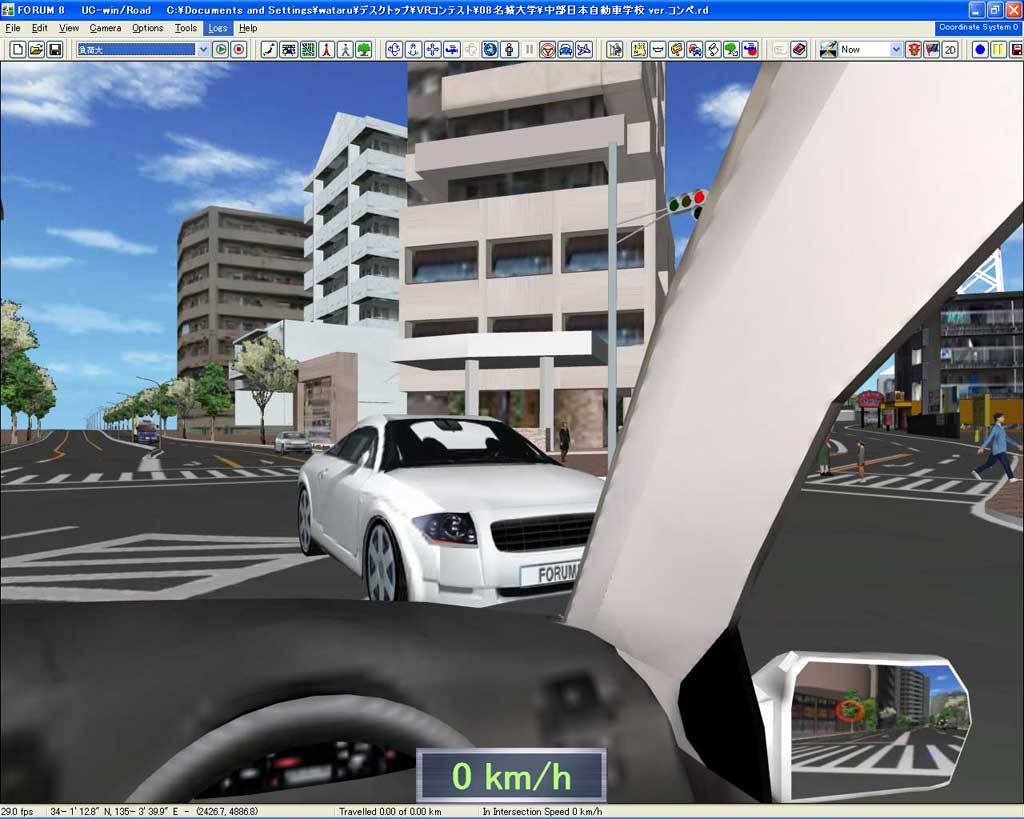Click the 0 km/h speed display

tap(511, 776)
